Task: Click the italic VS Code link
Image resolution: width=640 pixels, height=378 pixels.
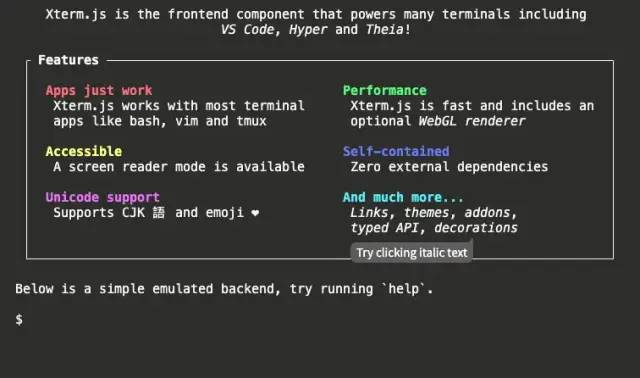Action: pyautogui.click(x=247, y=30)
